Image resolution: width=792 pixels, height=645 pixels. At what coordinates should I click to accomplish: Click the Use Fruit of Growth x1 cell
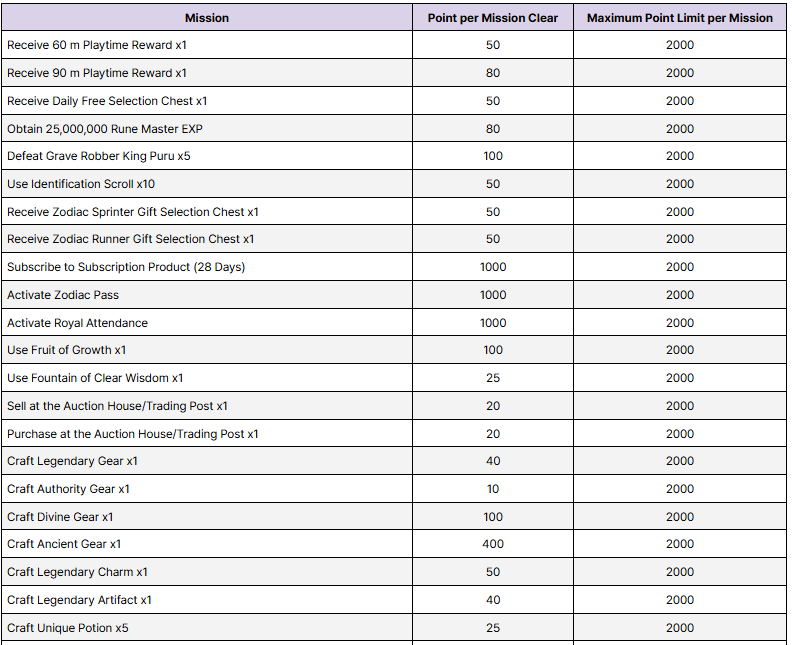[67, 350]
